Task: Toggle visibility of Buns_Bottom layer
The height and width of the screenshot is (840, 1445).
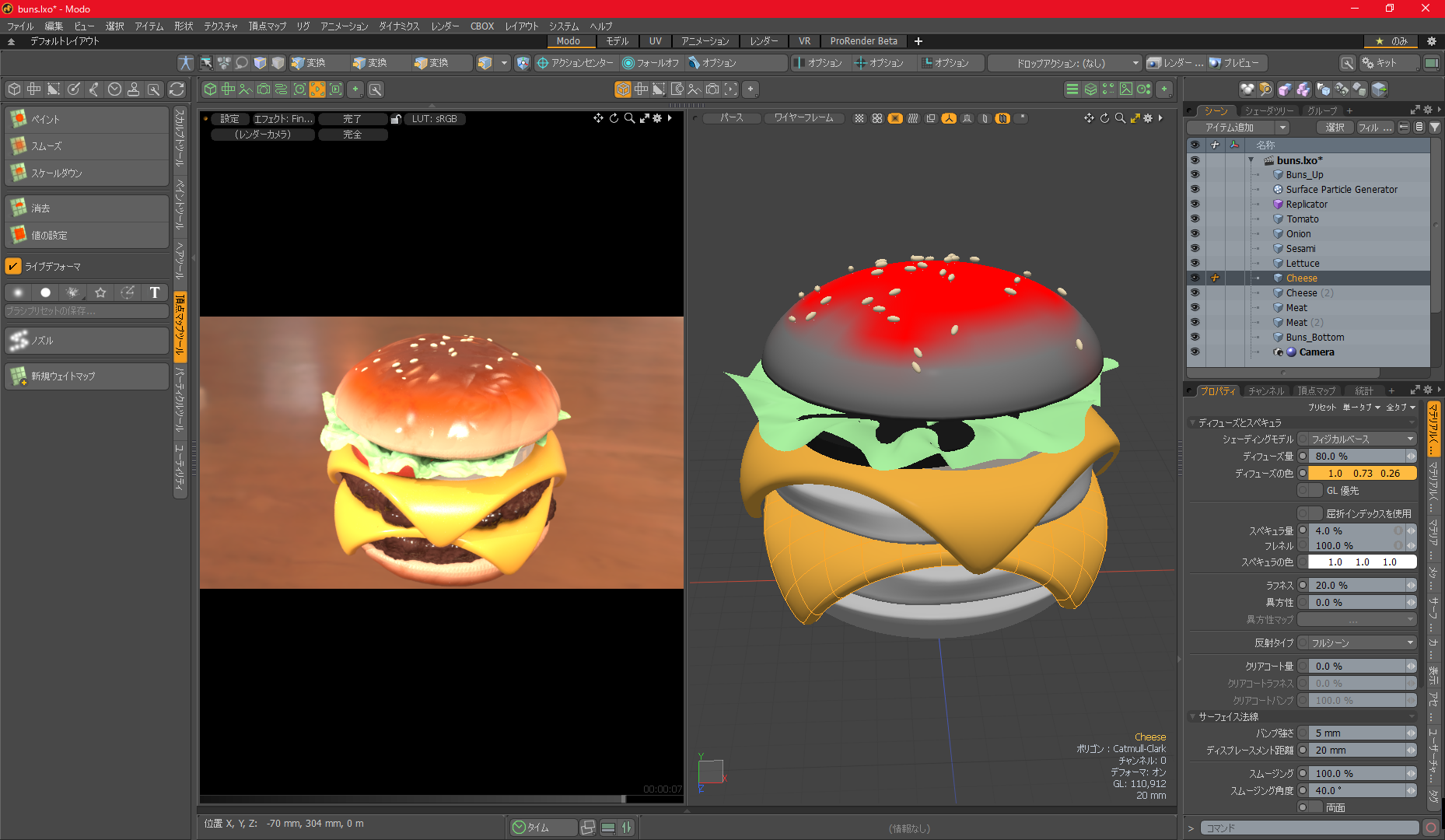Action: click(1195, 338)
